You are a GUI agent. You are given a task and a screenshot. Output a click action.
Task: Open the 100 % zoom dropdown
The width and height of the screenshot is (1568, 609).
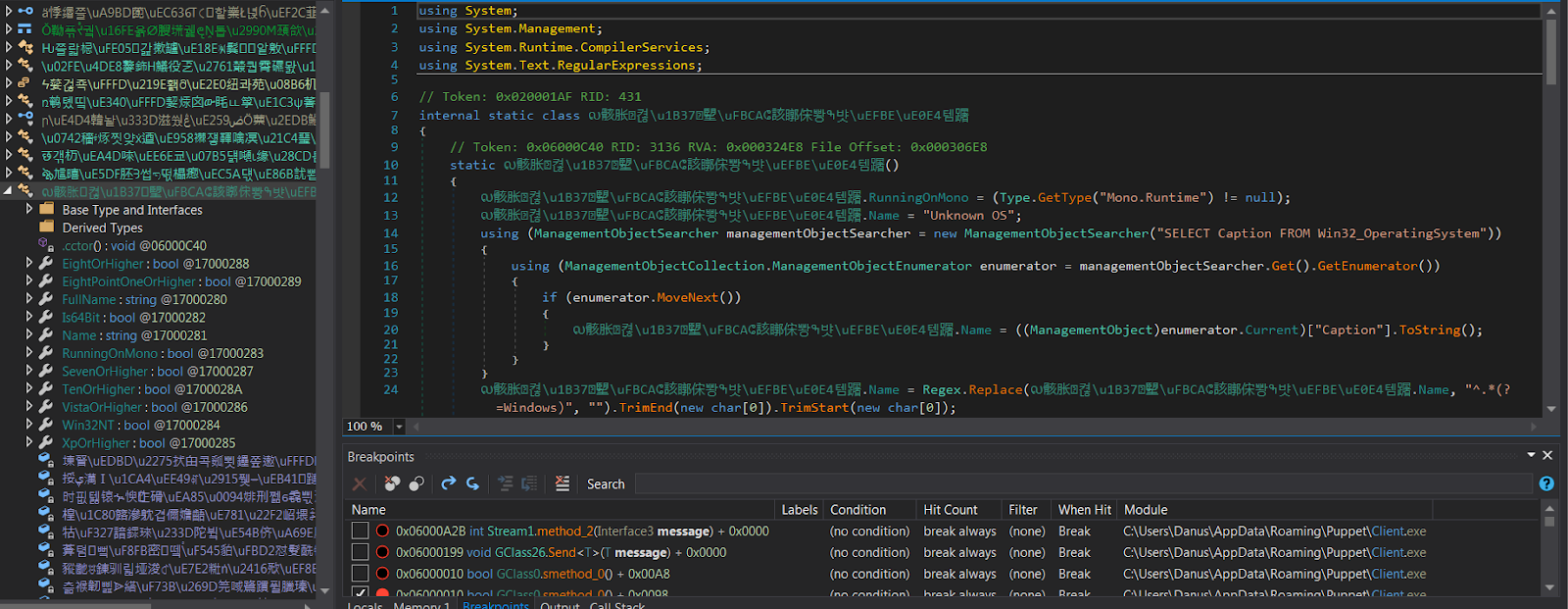click(x=399, y=427)
